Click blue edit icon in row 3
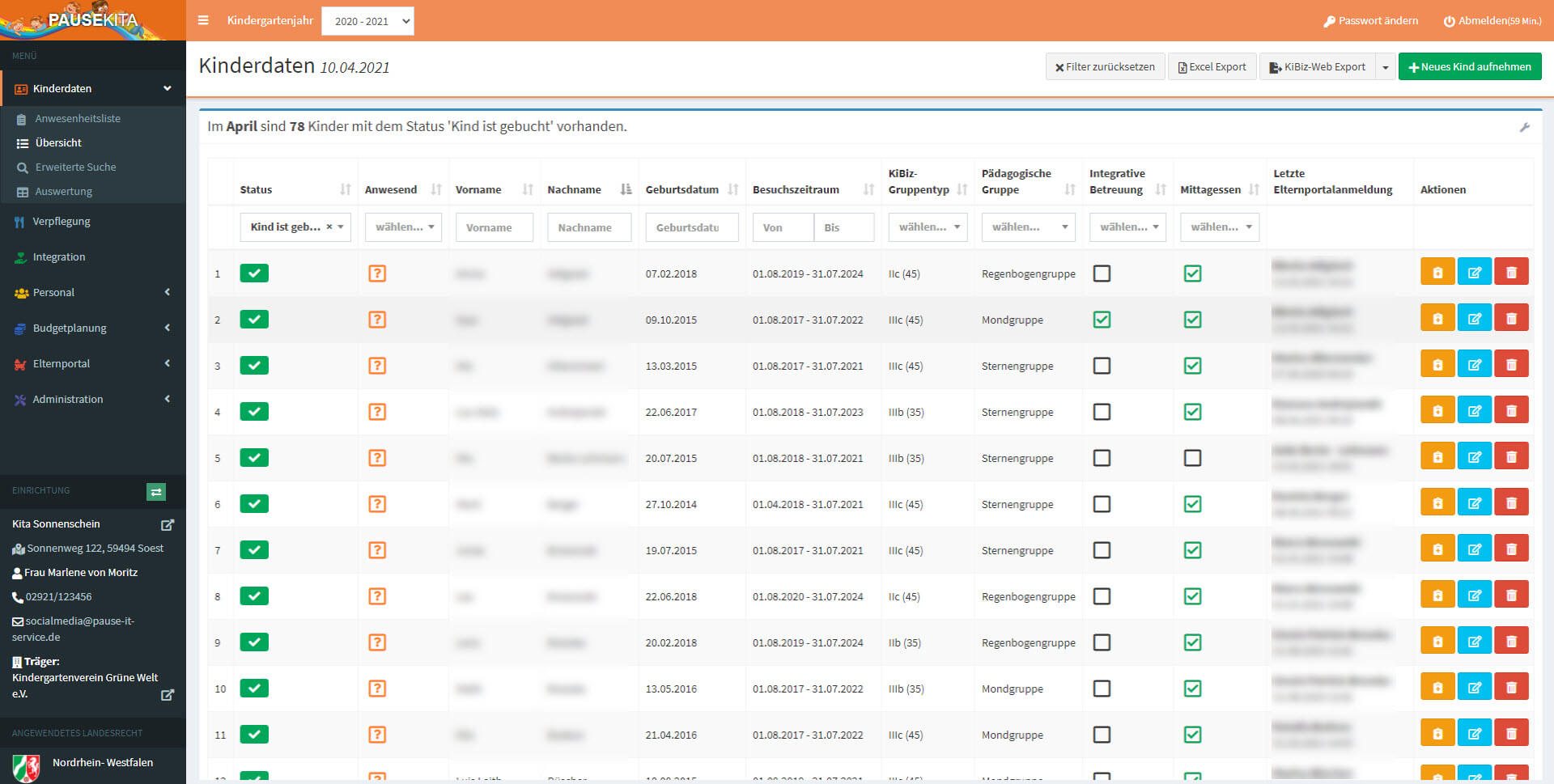 1474,365
